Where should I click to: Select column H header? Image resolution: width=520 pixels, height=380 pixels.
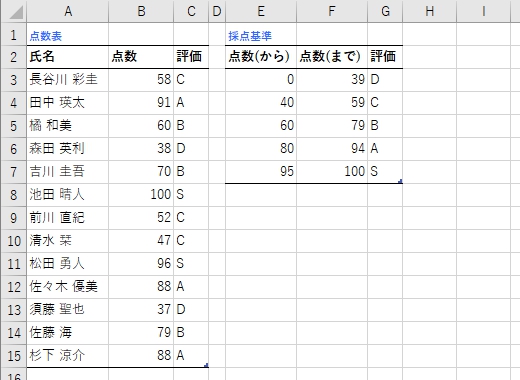430,12
